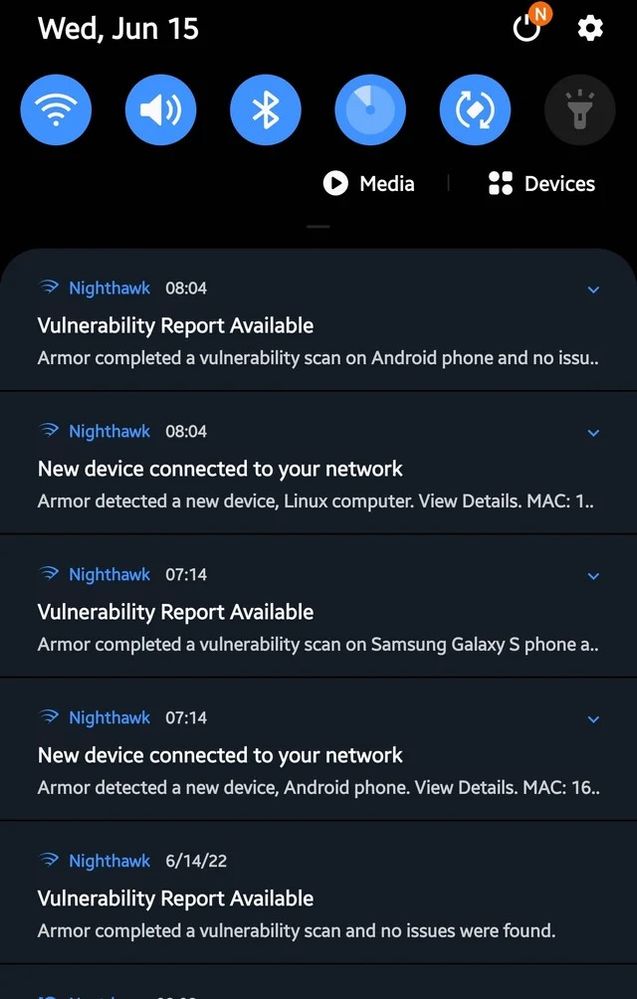This screenshot has height=999, width=637.
Task: Turn off the Bluetooth quick toggle
Action: pos(265,110)
